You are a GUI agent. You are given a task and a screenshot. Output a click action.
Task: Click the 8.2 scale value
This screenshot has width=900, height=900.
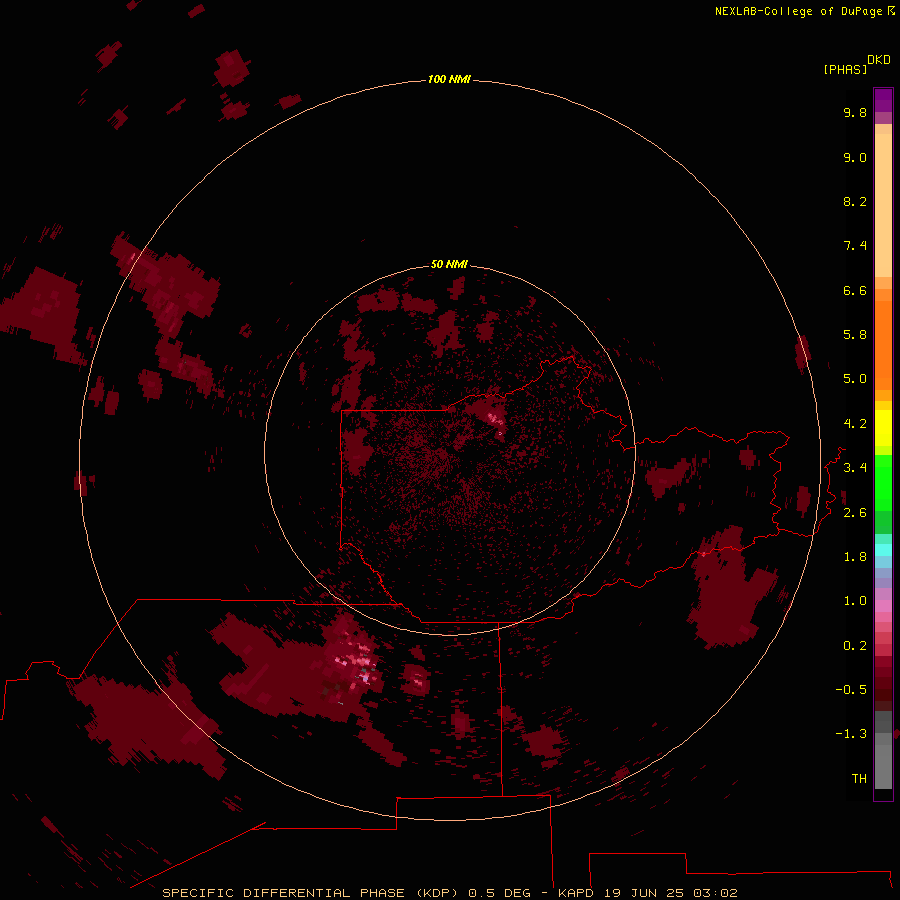pyautogui.click(x=855, y=201)
